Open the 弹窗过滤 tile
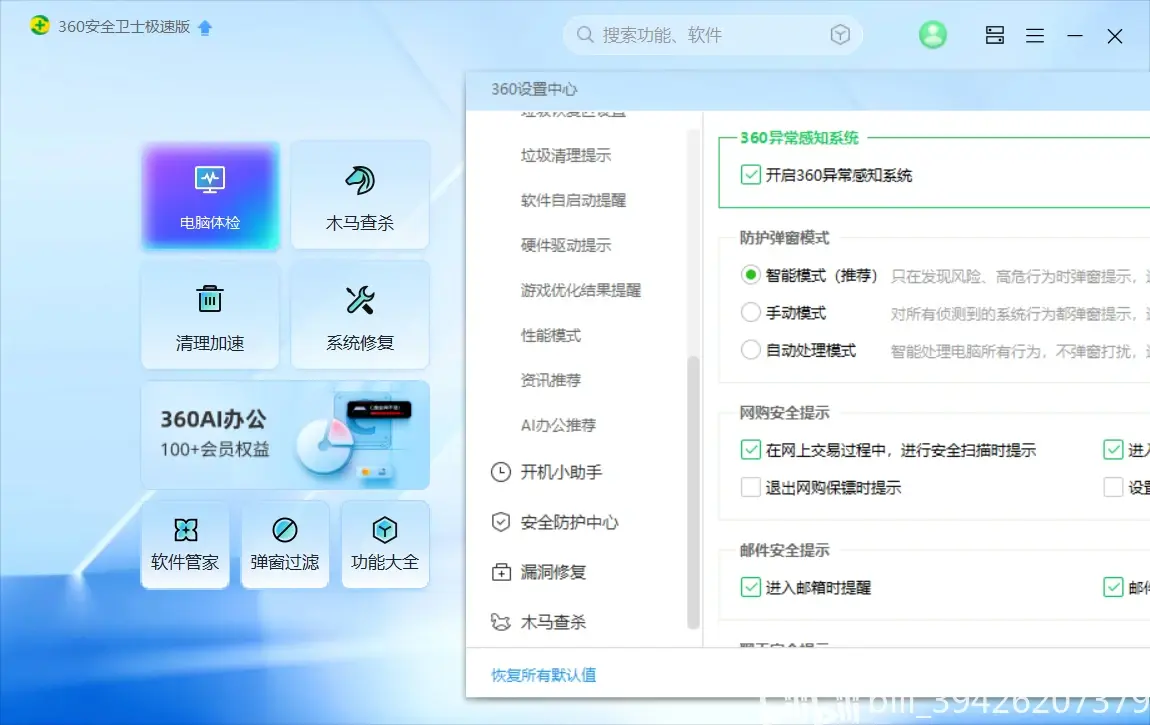Image resolution: width=1150 pixels, height=725 pixels. (285, 545)
